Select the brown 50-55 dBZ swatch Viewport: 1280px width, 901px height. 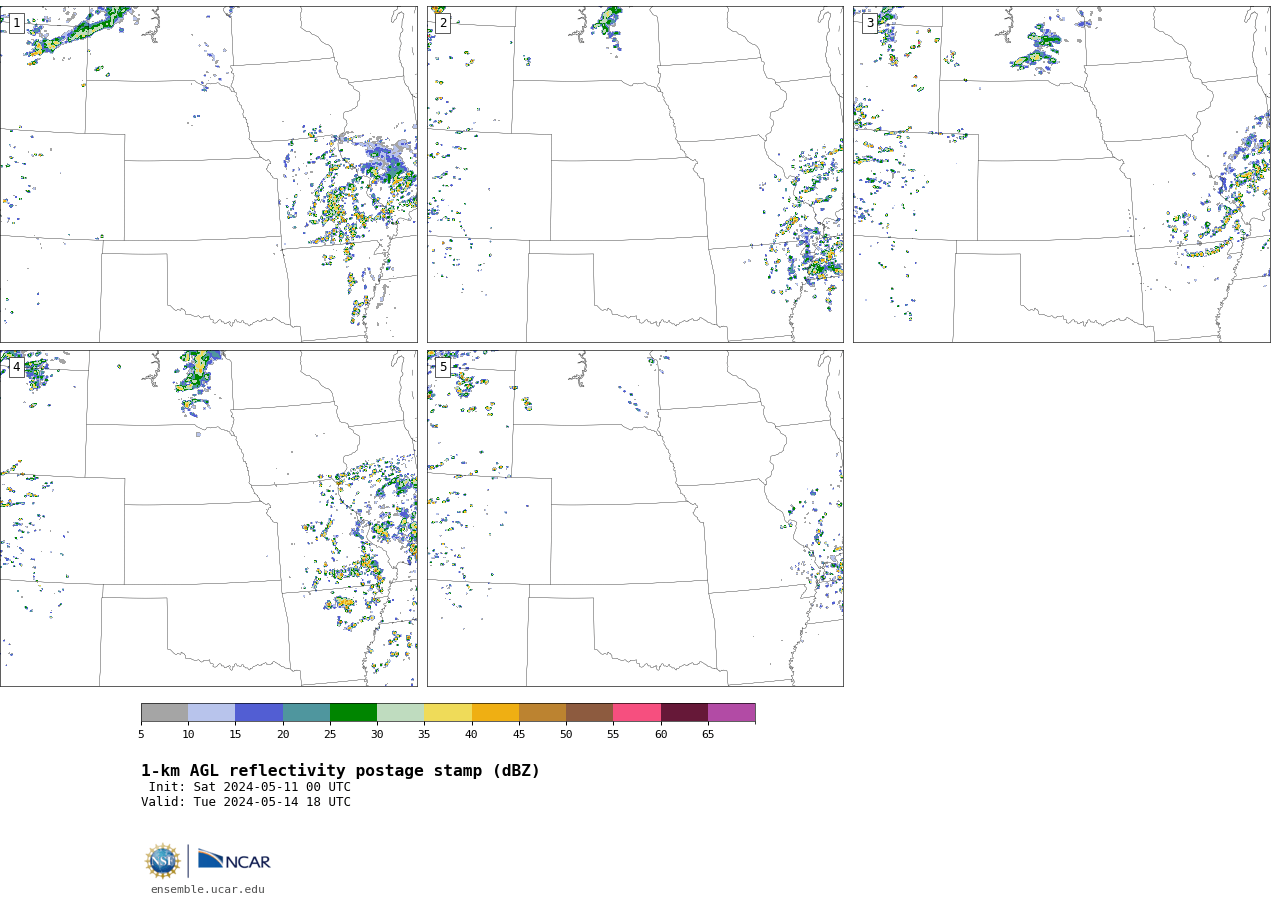click(x=590, y=713)
